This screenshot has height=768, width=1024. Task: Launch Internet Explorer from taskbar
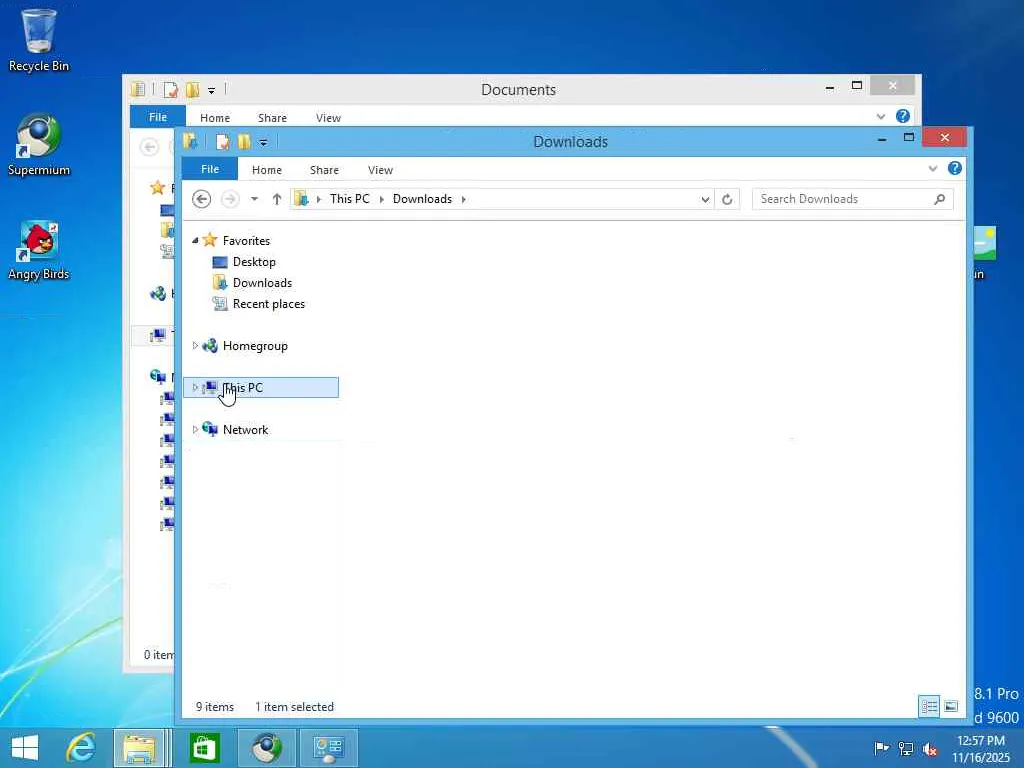pos(82,748)
